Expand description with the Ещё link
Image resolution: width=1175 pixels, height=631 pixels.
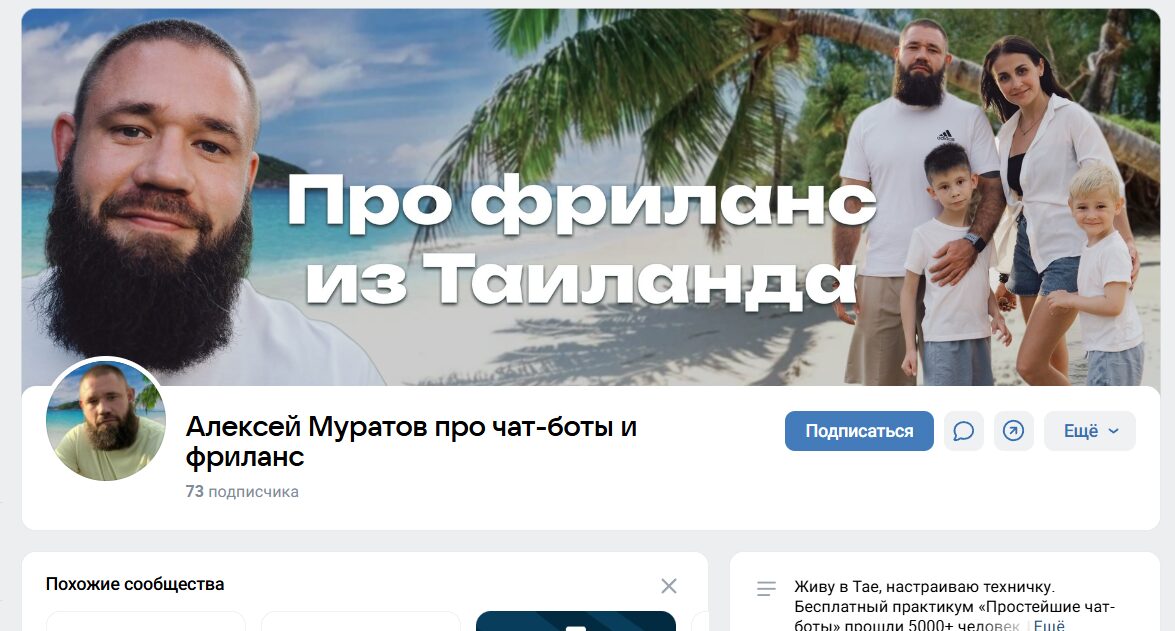[1049, 625]
